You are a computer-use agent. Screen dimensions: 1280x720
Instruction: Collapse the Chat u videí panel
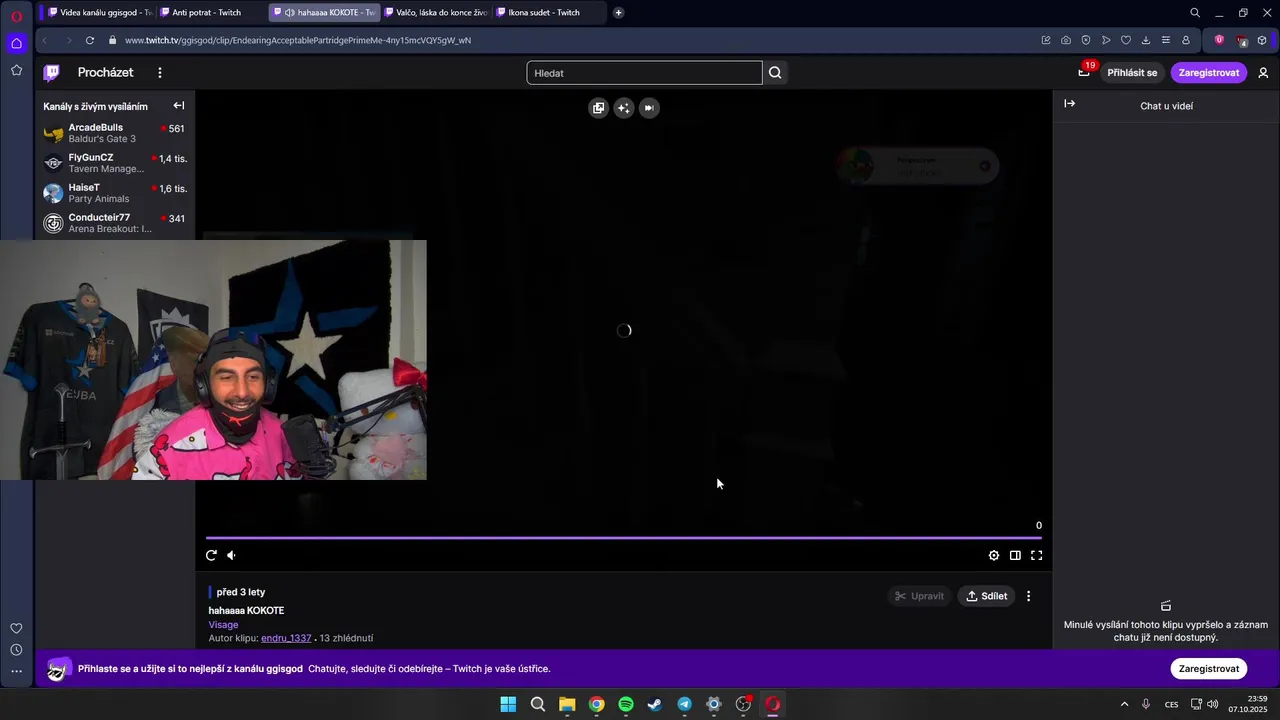[x=1069, y=104]
